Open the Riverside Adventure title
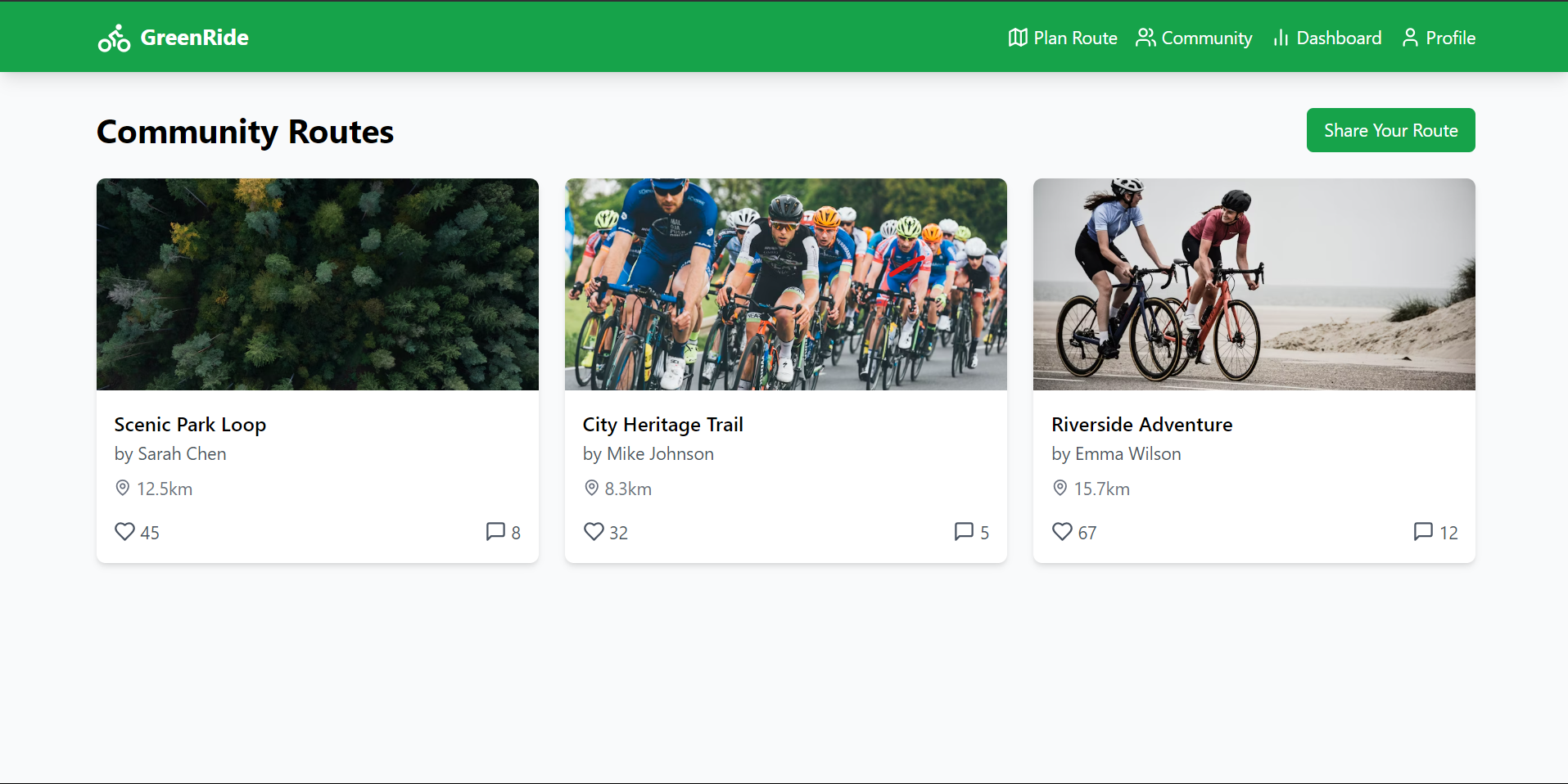1568x784 pixels. (1141, 425)
